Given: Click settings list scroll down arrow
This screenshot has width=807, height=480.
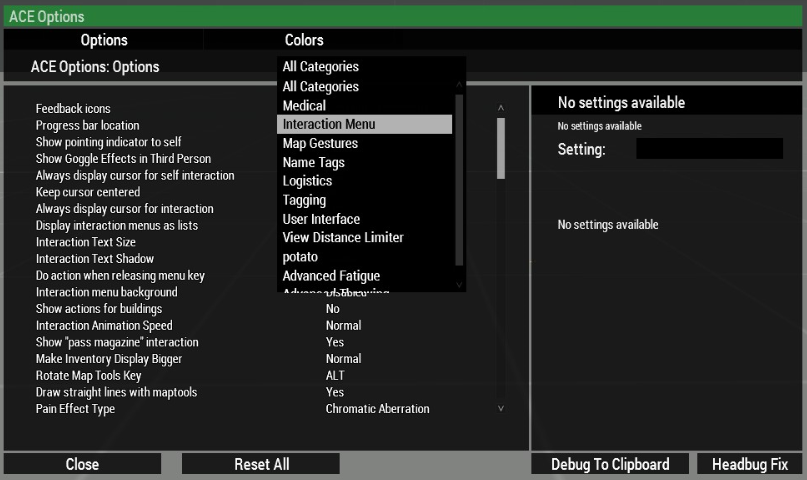Looking at the screenshot, I should point(501,408).
